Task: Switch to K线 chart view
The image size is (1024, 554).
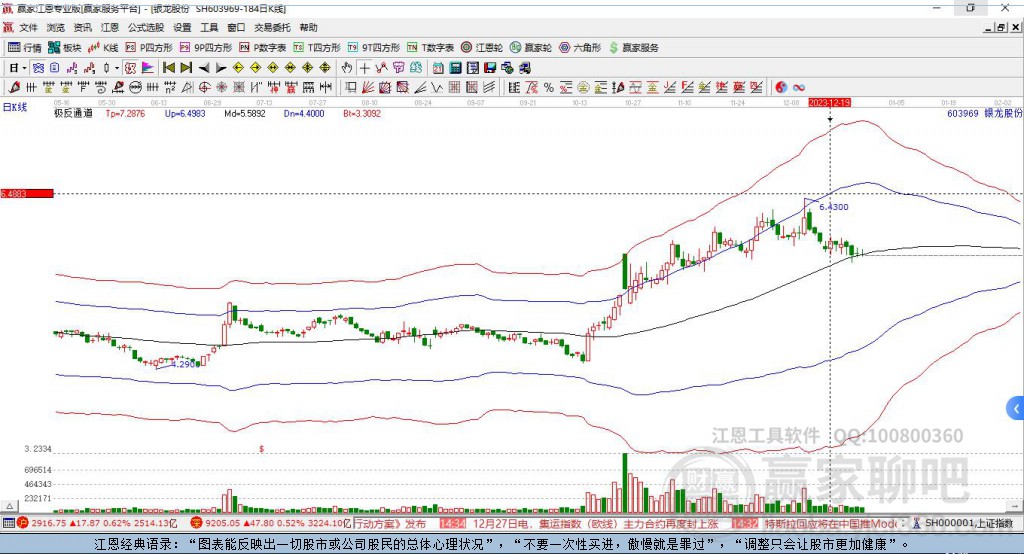Action: (x=104, y=48)
